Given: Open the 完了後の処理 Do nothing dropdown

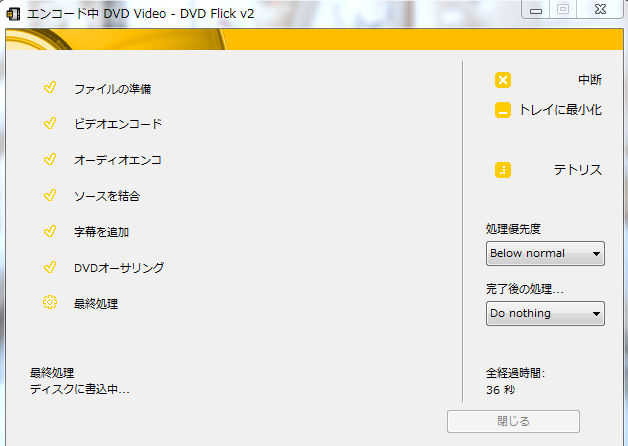Looking at the screenshot, I should point(545,313).
